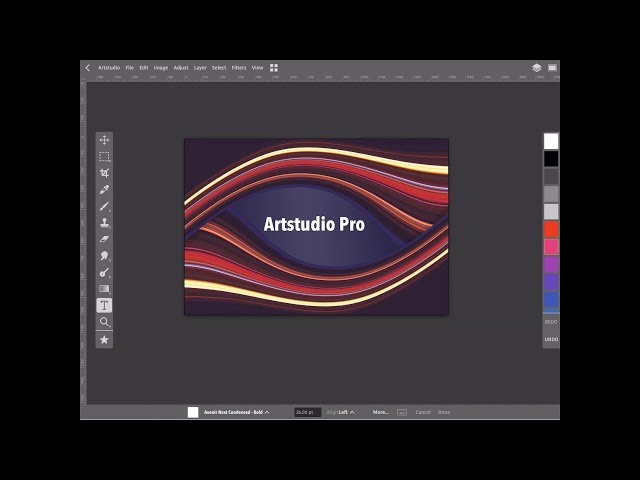Select the Dodge/Burn tool below Smudge

click(104, 273)
